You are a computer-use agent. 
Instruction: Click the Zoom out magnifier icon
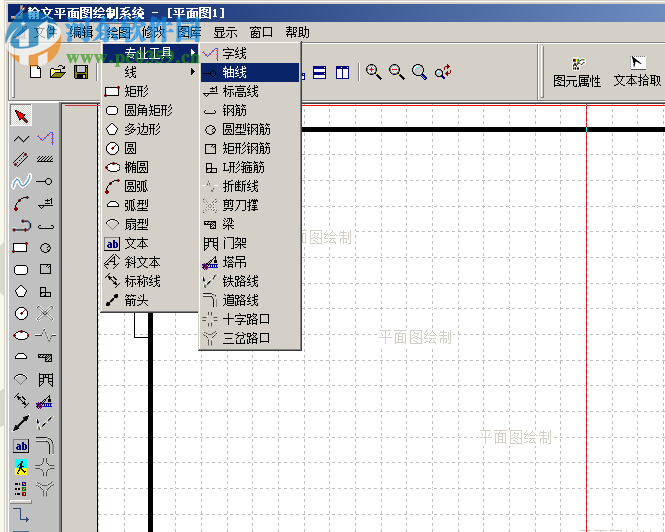[x=397, y=72]
